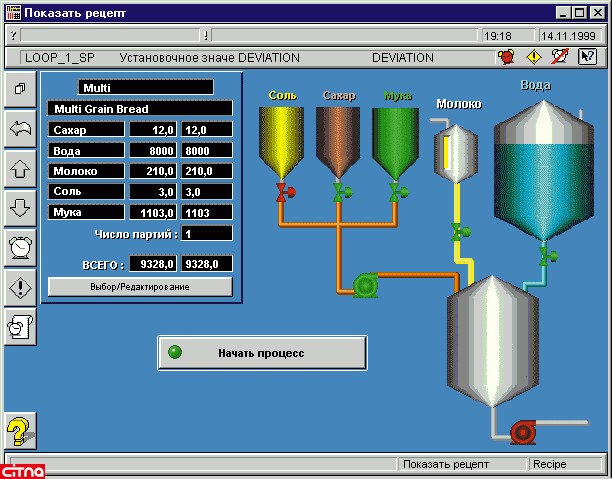
Task: Select the Multi recipe name field
Action: point(146,87)
